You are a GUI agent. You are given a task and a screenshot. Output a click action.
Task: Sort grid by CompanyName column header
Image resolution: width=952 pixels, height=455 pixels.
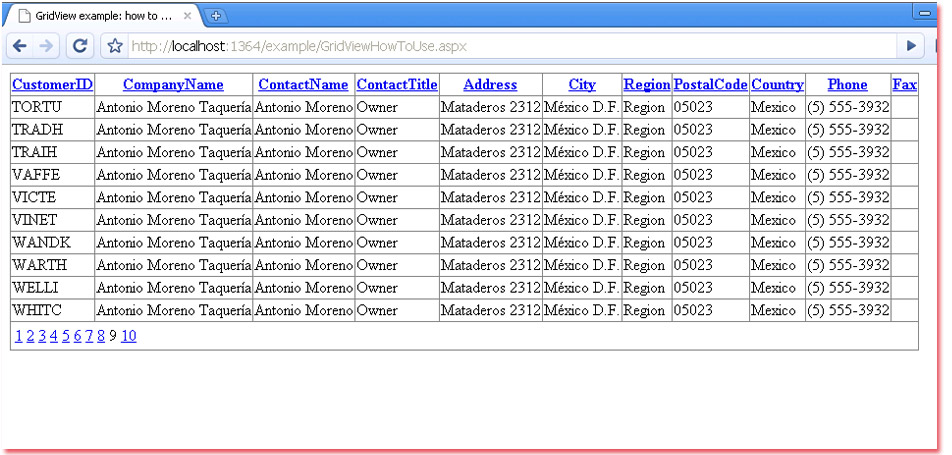(x=173, y=85)
